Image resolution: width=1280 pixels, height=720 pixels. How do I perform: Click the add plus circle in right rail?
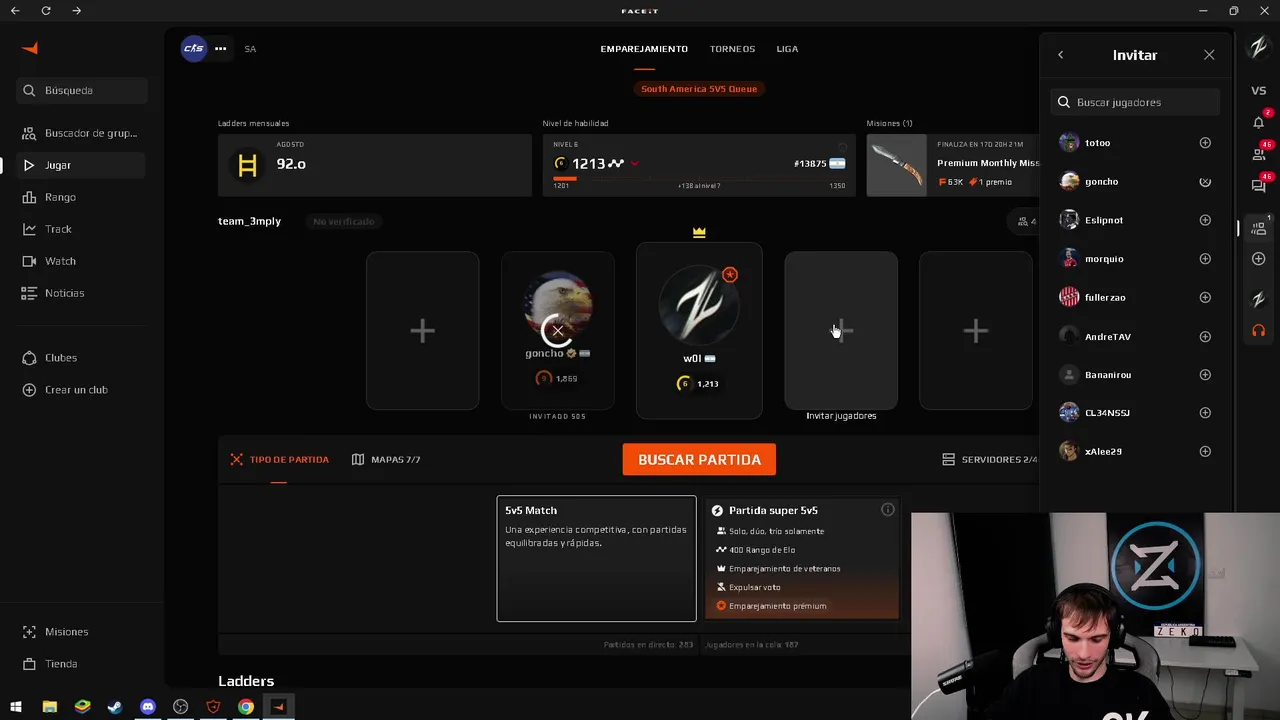[1259, 259]
